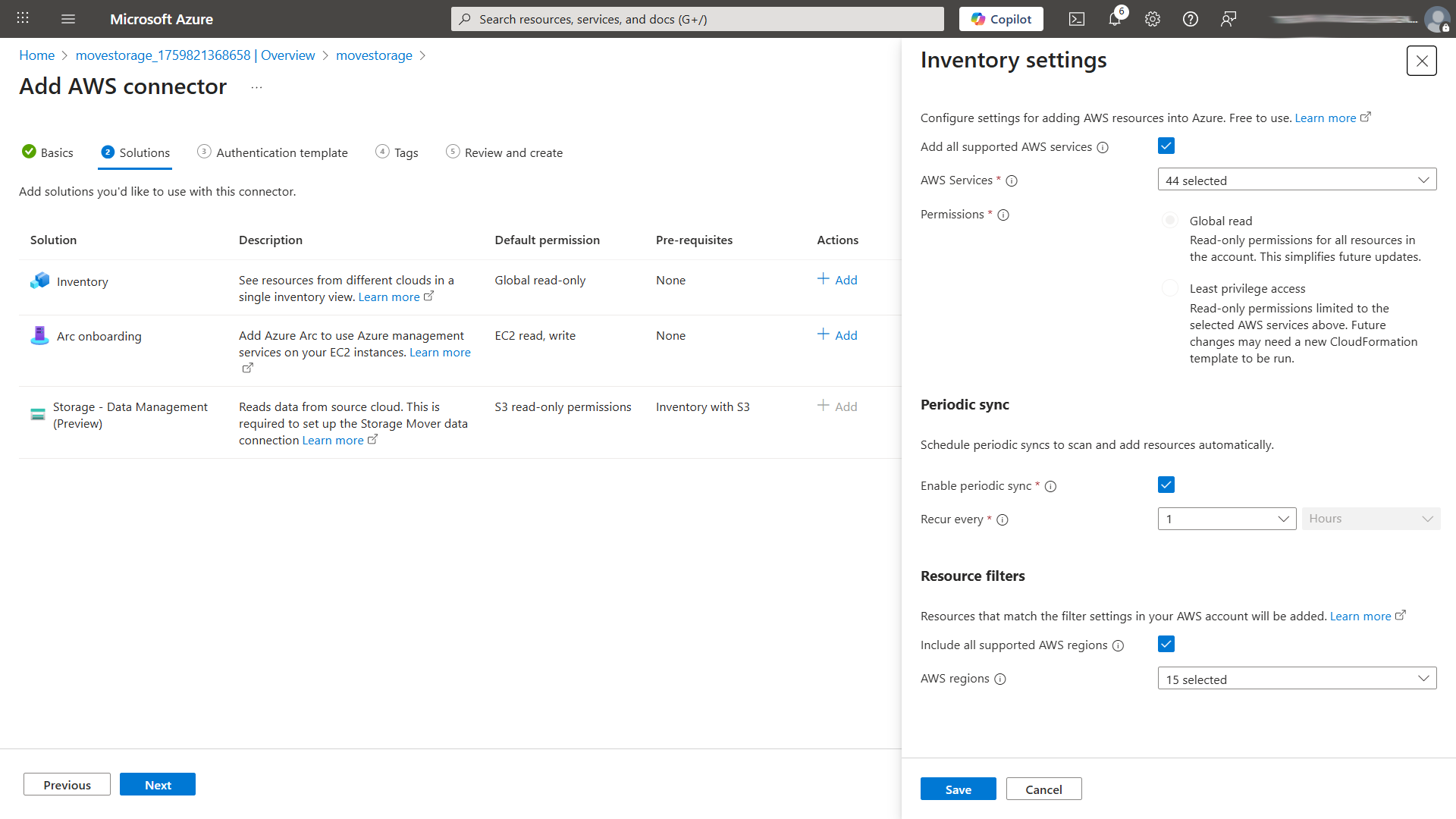Launch the Cloud Shell terminal

tap(1076, 19)
